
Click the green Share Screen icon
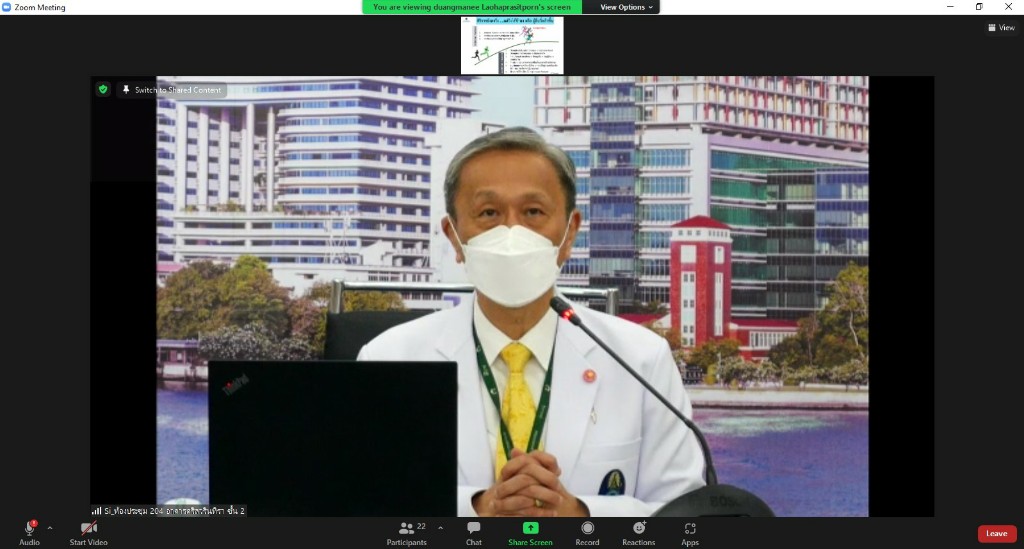[x=530, y=529]
